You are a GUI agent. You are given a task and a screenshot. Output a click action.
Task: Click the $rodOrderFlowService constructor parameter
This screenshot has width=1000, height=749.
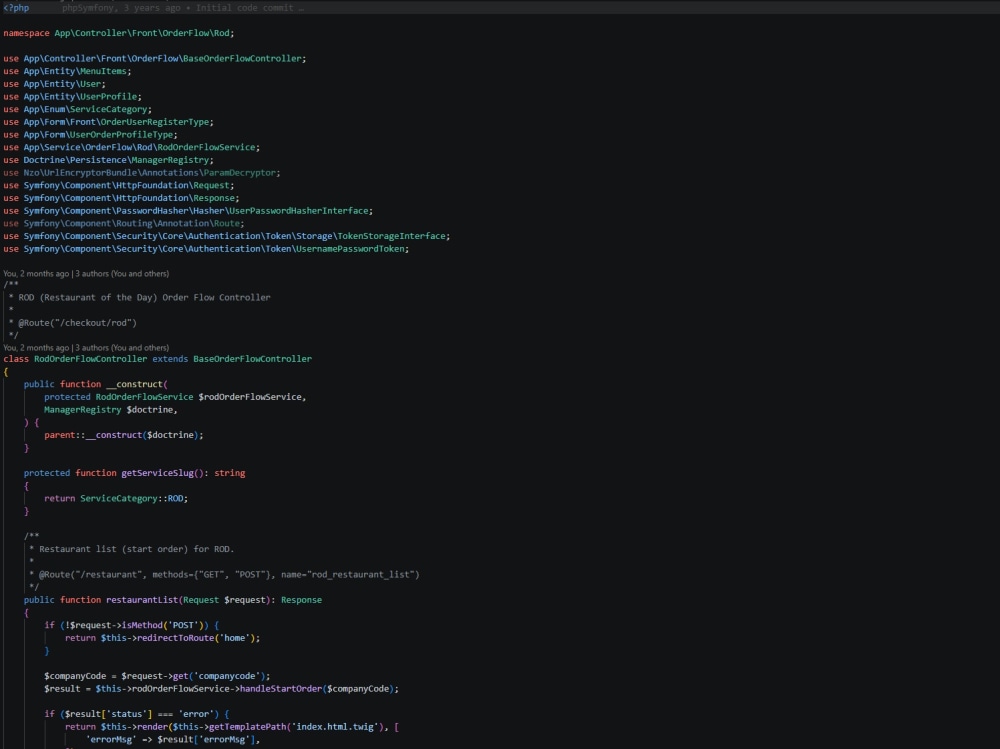pos(251,397)
